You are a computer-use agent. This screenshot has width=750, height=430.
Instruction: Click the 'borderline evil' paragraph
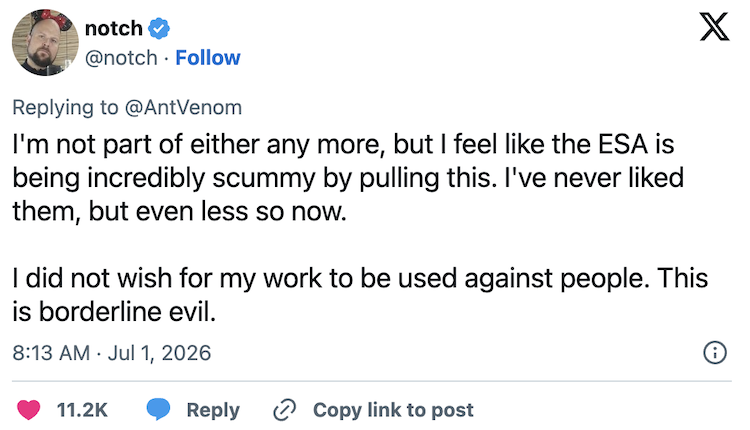(x=360, y=295)
